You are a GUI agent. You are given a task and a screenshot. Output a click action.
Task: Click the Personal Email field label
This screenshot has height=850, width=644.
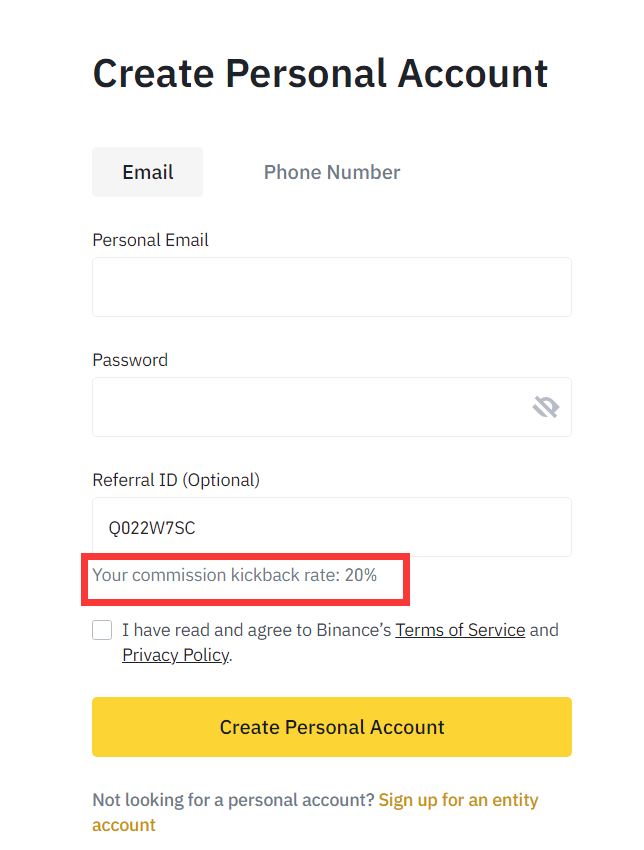(x=150, y=240)
